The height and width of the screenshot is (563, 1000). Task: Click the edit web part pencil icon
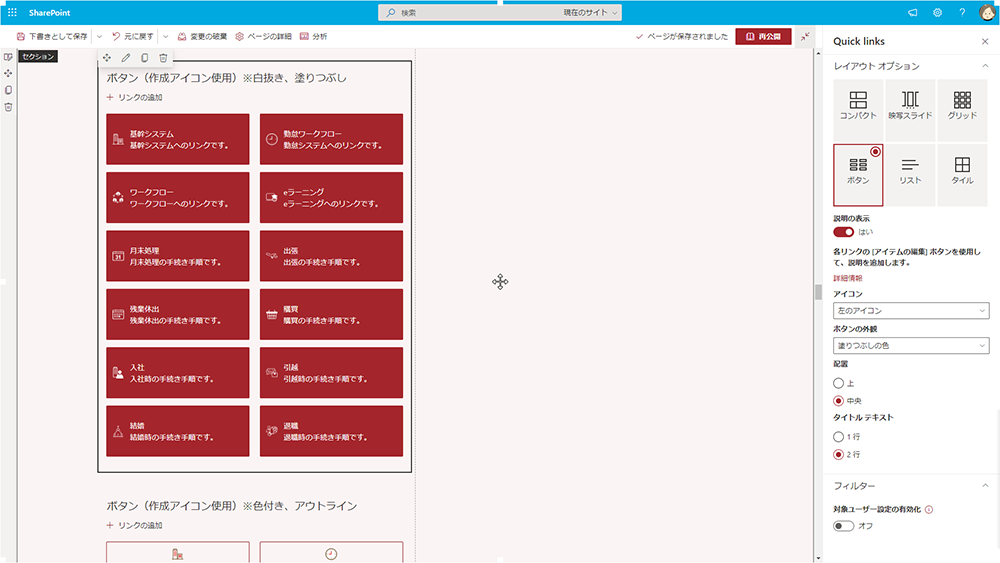[125, 58]
